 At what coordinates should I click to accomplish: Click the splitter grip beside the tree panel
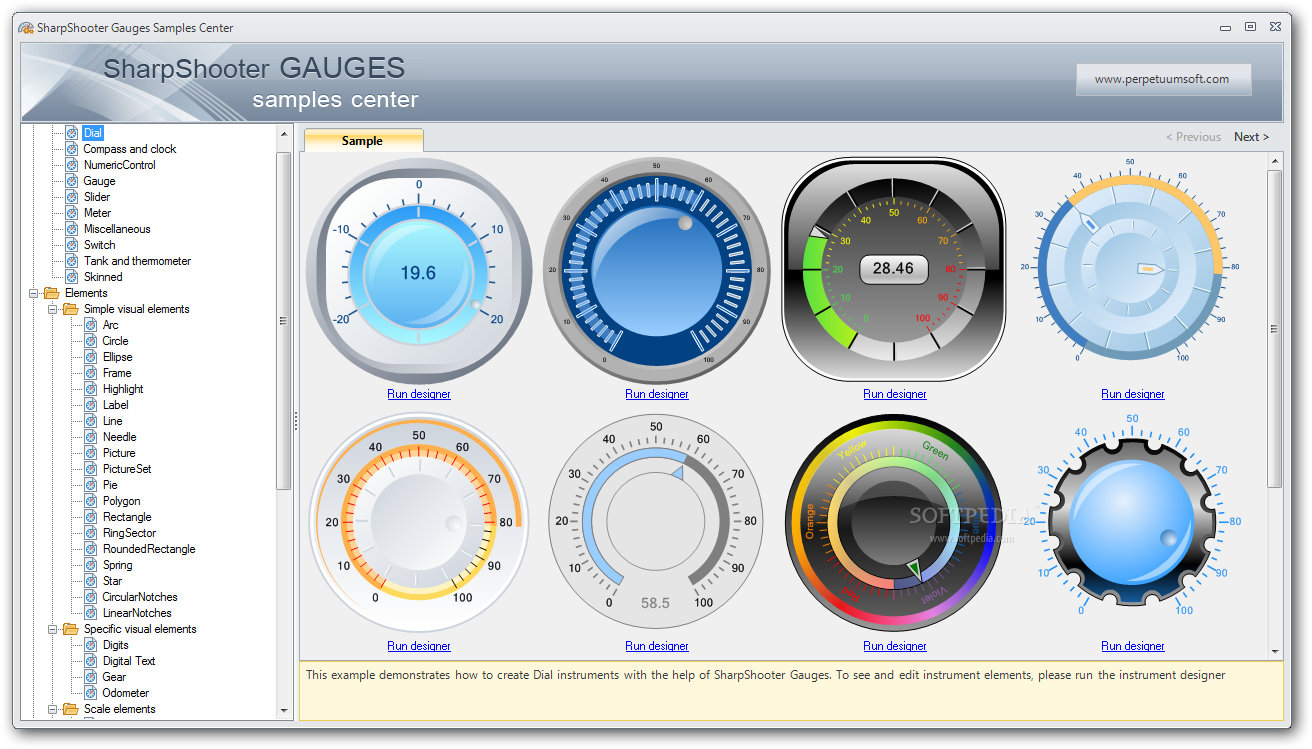point(296,421)
